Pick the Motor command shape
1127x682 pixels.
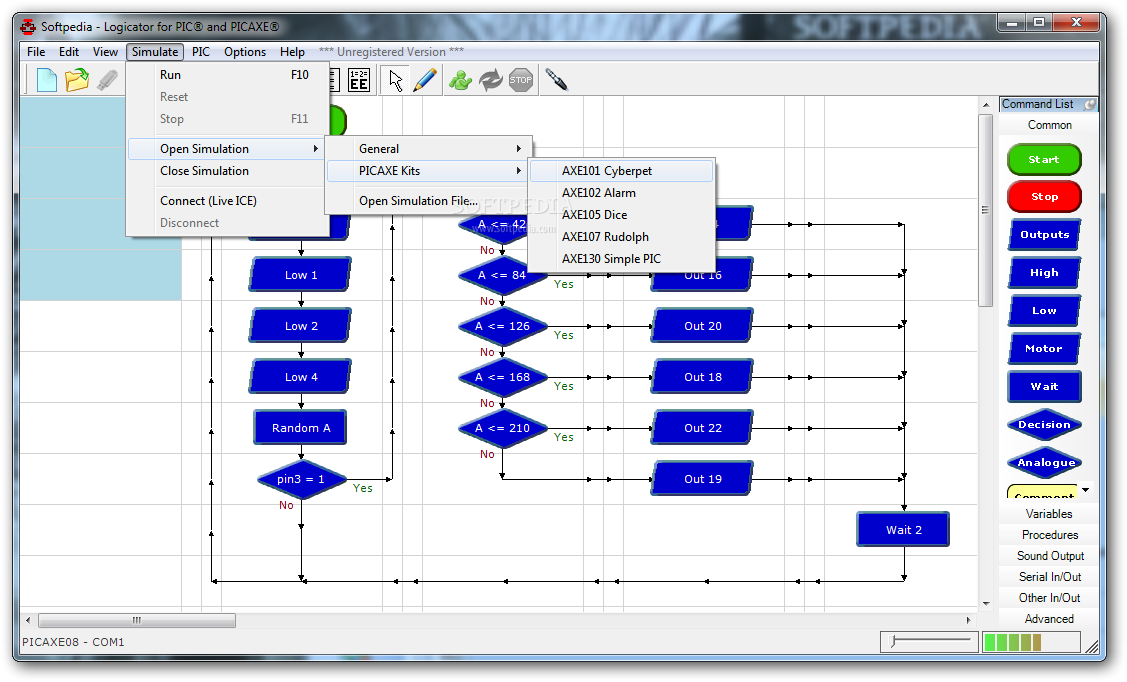click(1044, 349)
